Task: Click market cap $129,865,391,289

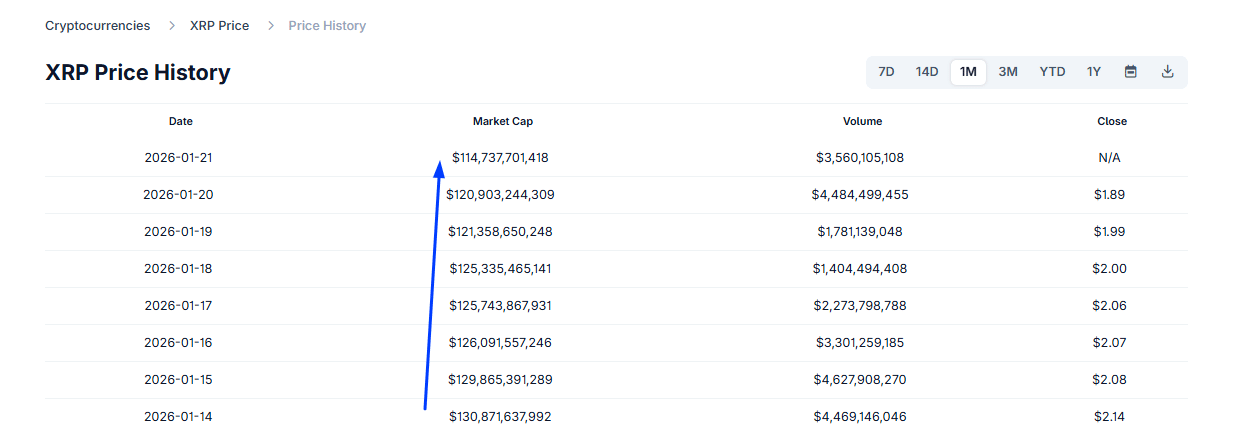Action: click(500, 380)
